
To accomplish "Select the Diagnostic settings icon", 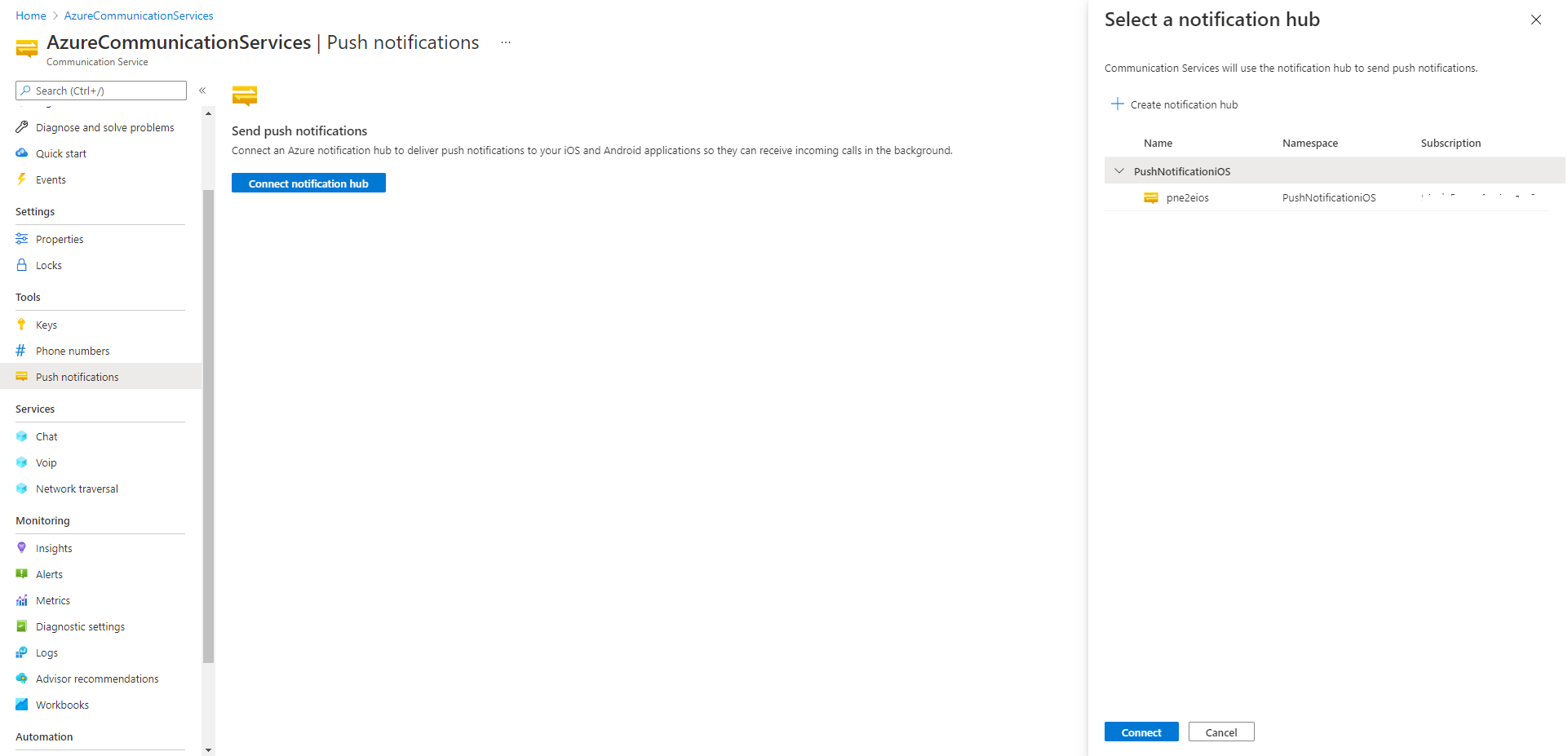I will tap(21, 626).
